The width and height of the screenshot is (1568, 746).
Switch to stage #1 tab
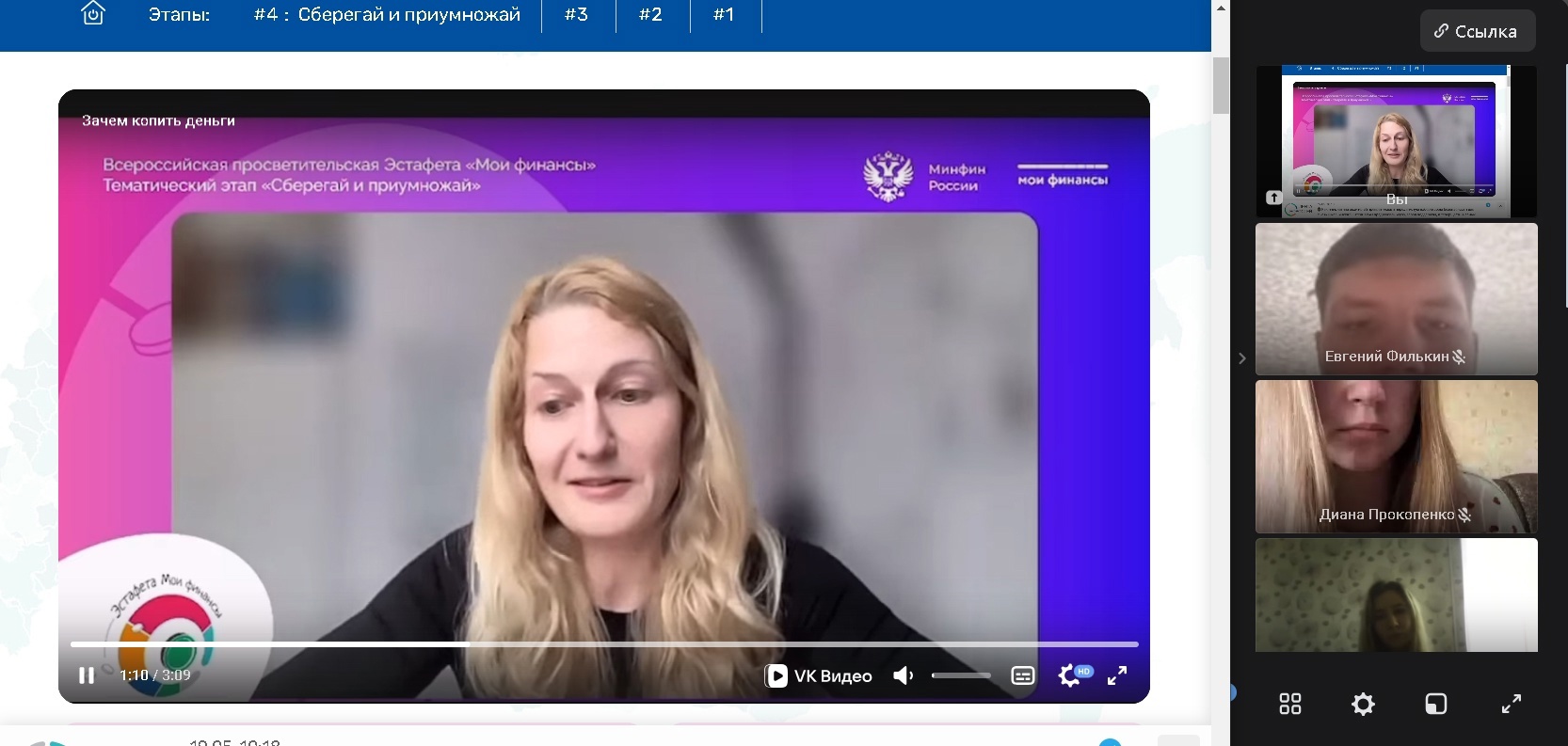724,15
